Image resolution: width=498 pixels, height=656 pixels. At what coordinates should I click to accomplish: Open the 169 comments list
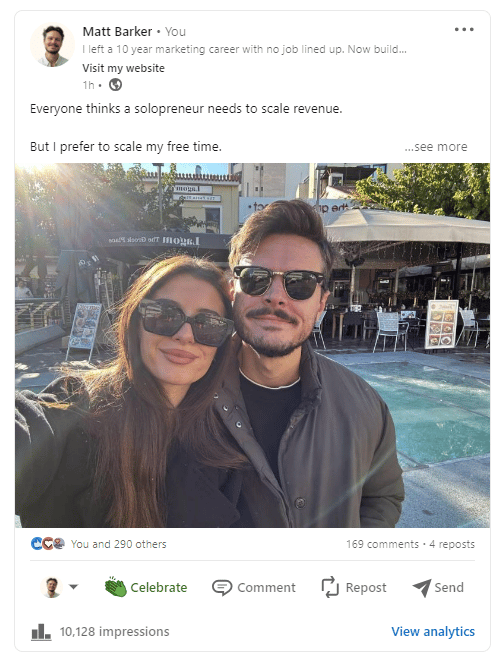[382, 544]
